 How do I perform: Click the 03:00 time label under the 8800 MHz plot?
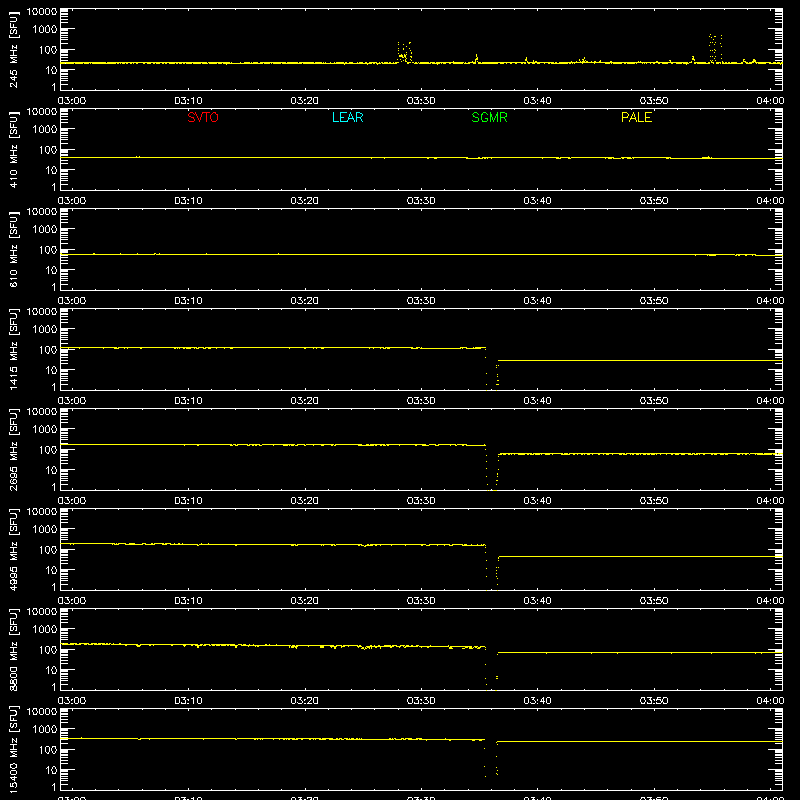(72, 701)
